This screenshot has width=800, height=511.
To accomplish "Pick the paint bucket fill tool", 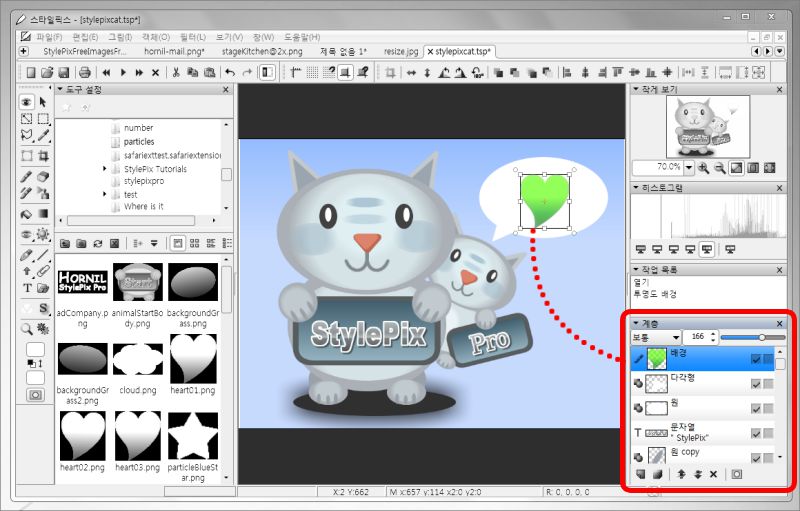I will point(27,214).
